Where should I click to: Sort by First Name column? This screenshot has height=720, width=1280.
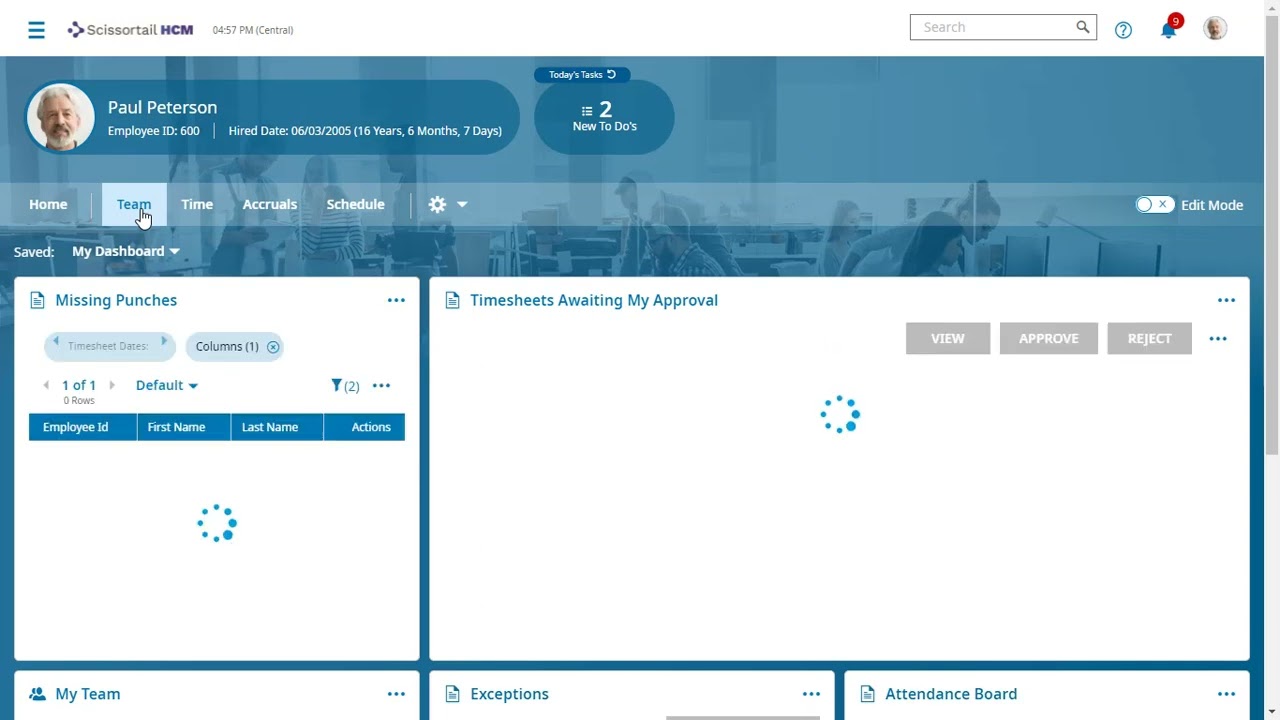coord(184,427)
